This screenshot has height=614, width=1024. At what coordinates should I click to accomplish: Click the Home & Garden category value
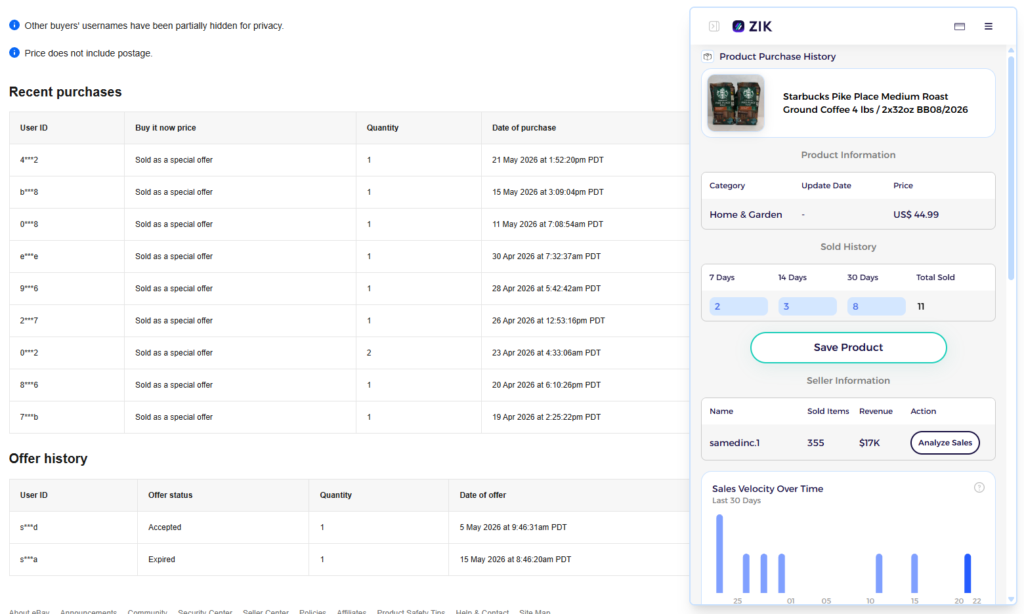coord(745,214)
